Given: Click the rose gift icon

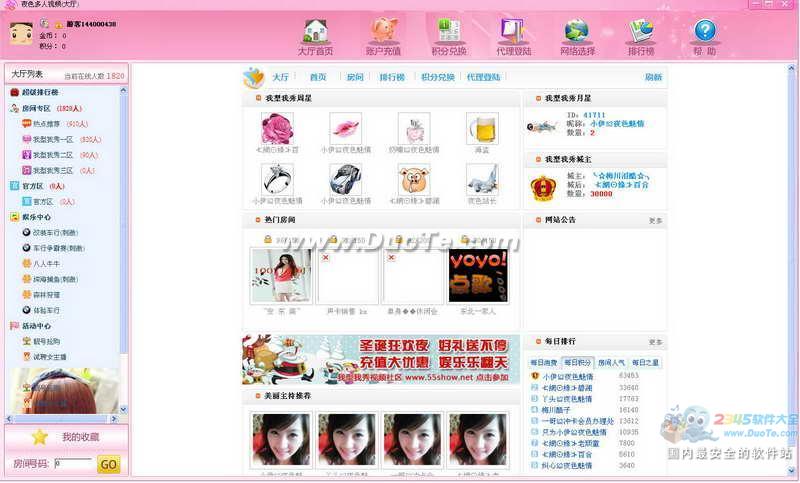Looking at the screenshot, I should coord(277,129).
